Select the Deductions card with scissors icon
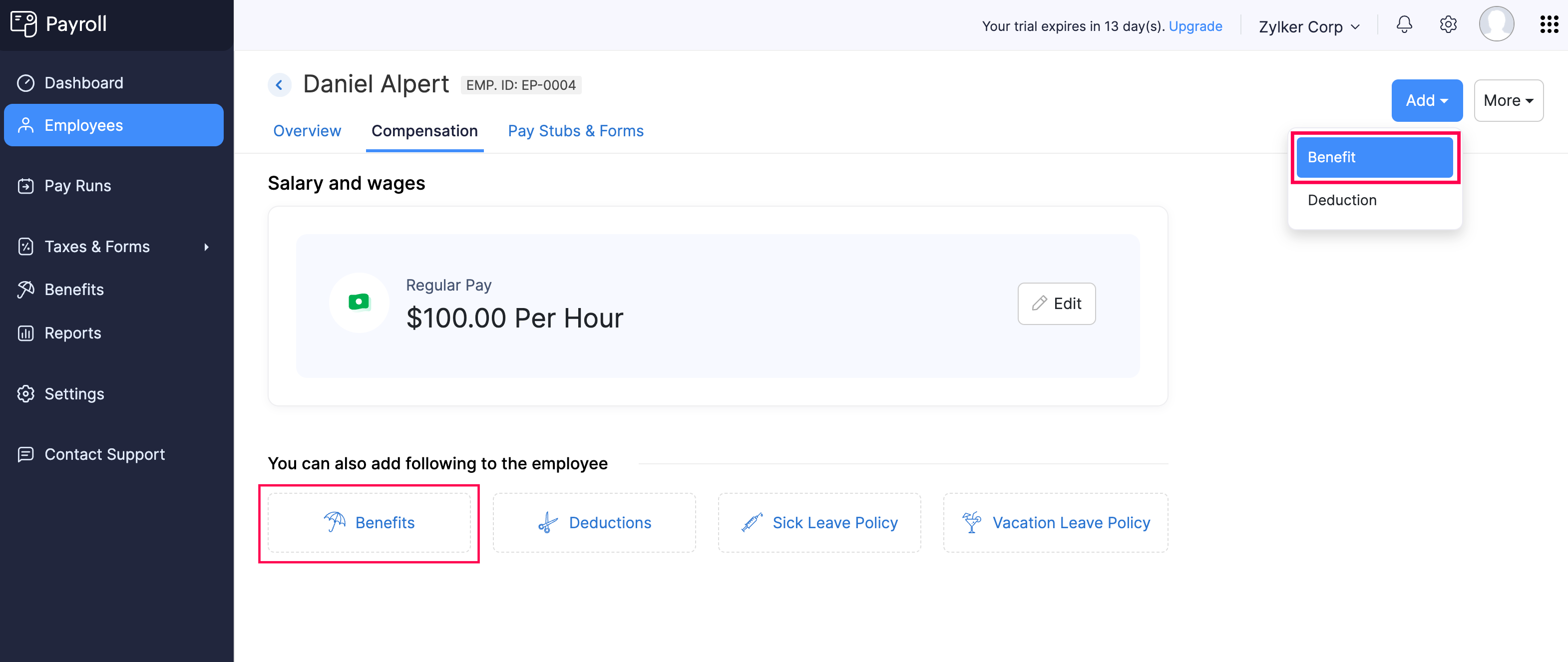The image size is (1568, 662). tap(594, 522)
